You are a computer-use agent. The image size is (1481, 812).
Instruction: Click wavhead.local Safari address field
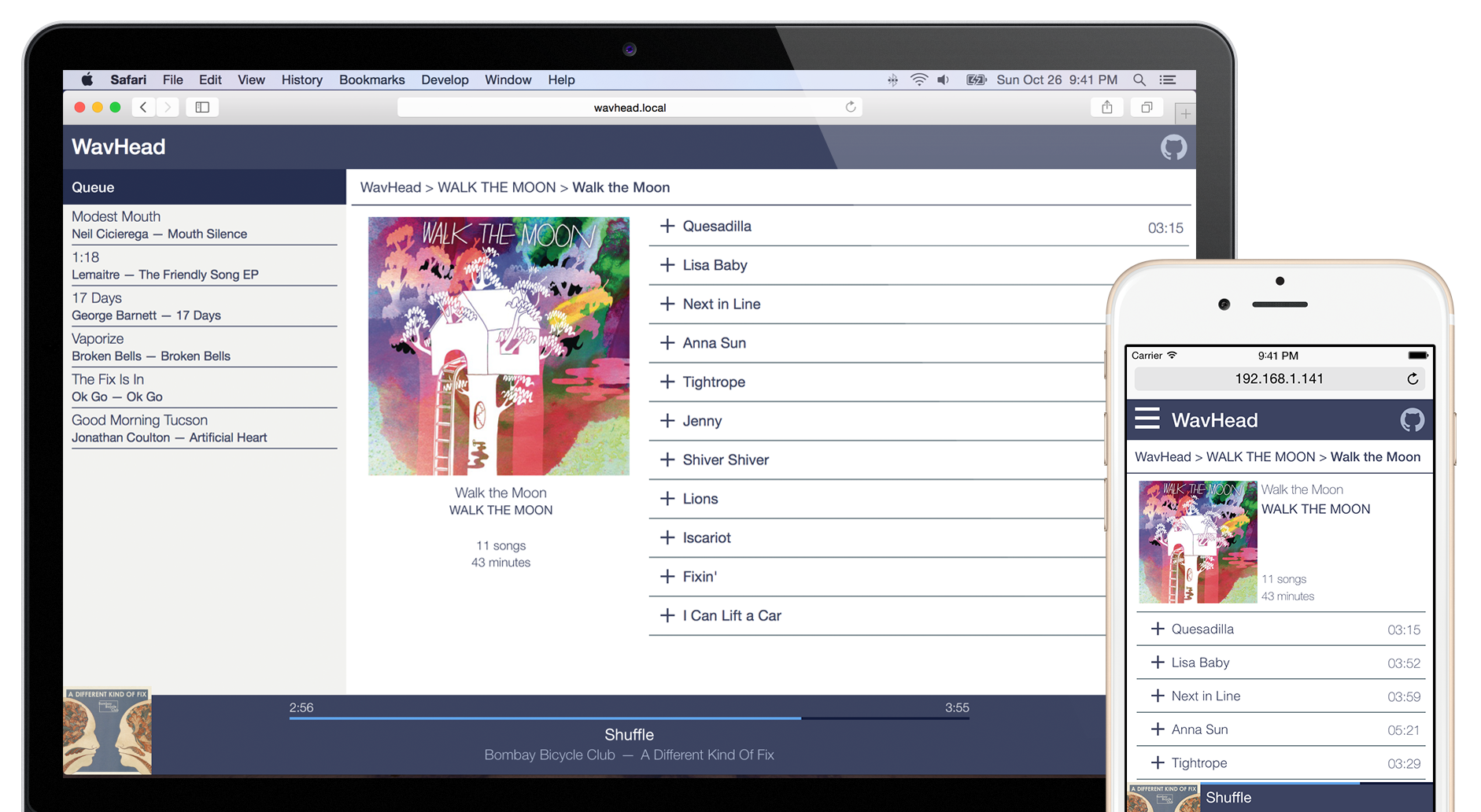pos(630,107)
